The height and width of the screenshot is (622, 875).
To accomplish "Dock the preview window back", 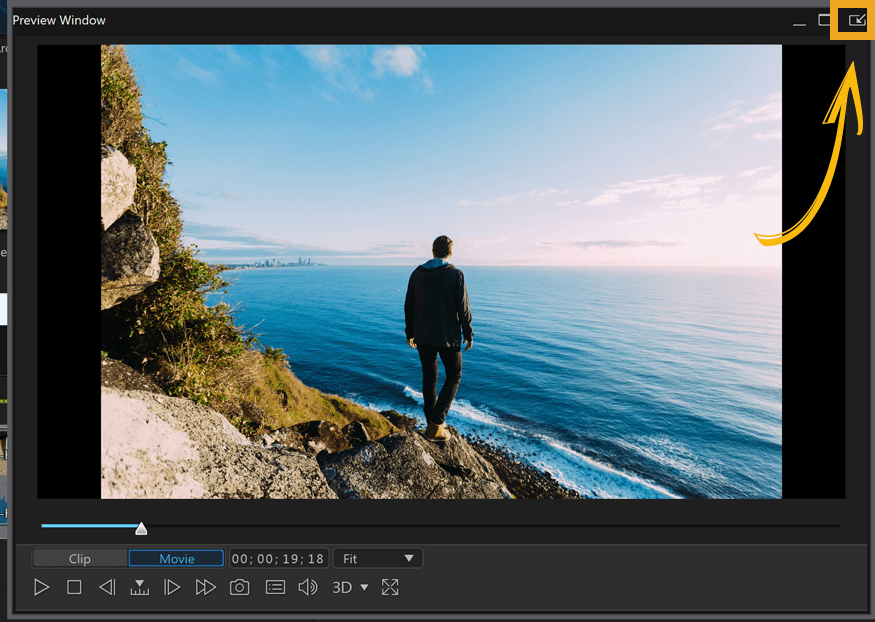I will 856,21.
